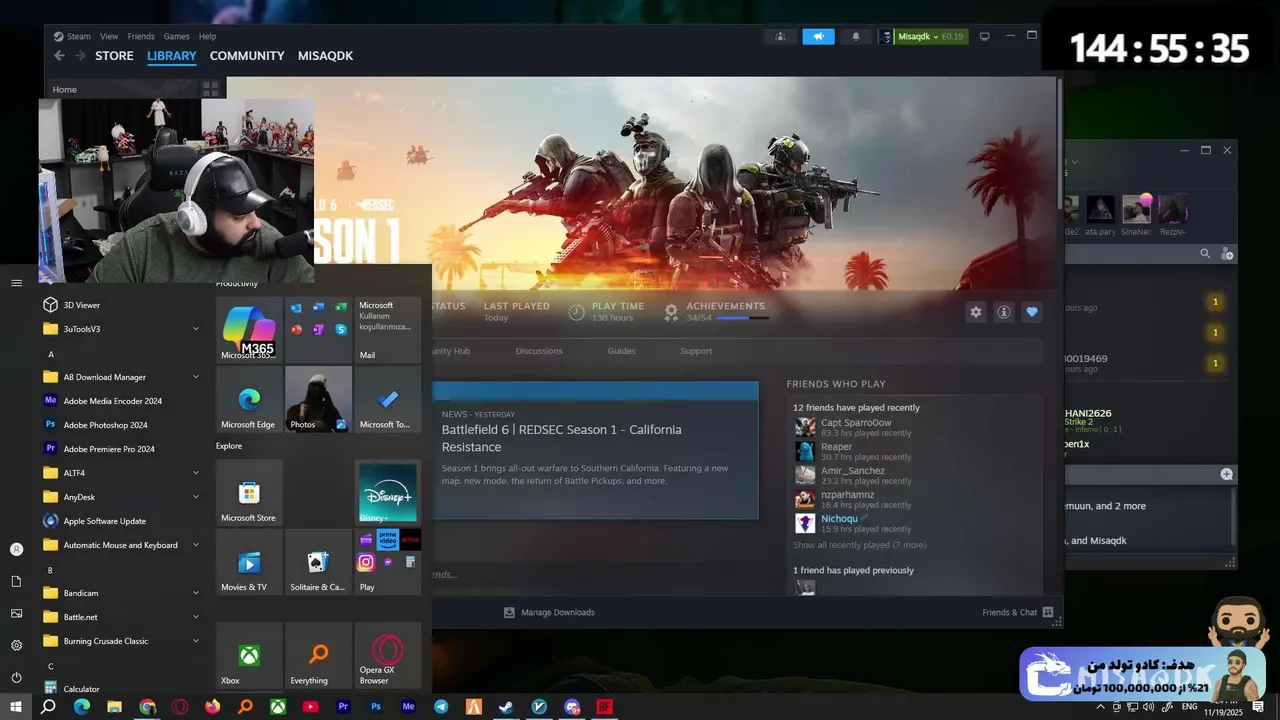Open Xbox tile in Start menu

[249, 655]
